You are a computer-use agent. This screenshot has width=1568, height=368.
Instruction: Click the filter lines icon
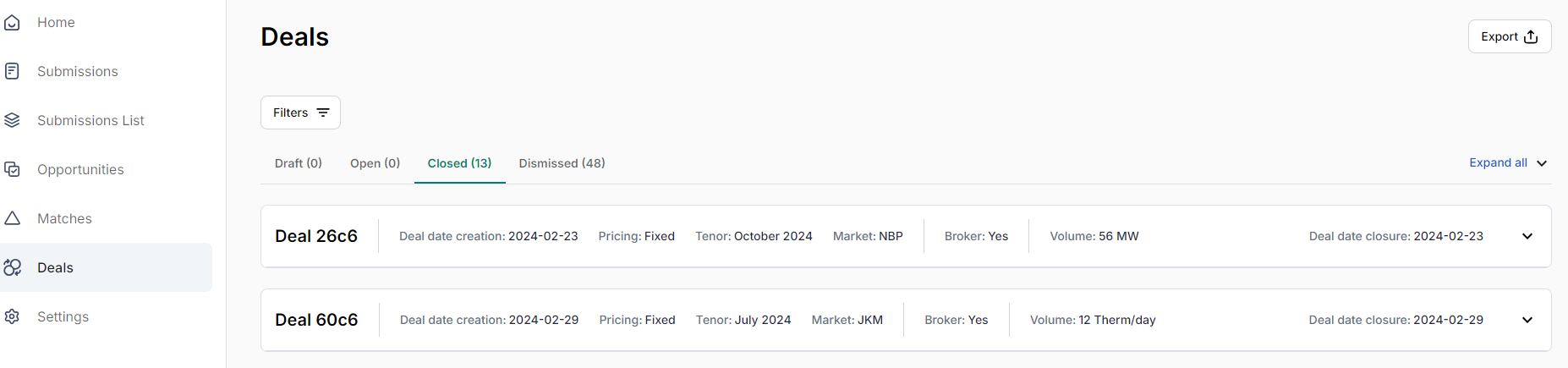(x=323, y=113)
